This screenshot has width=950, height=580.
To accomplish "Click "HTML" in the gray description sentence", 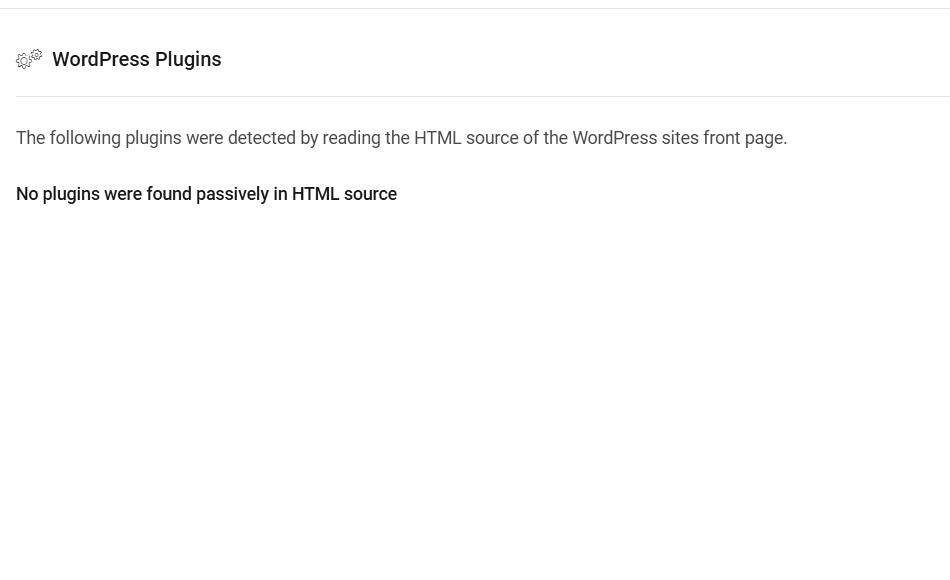I will click(437, 138).
